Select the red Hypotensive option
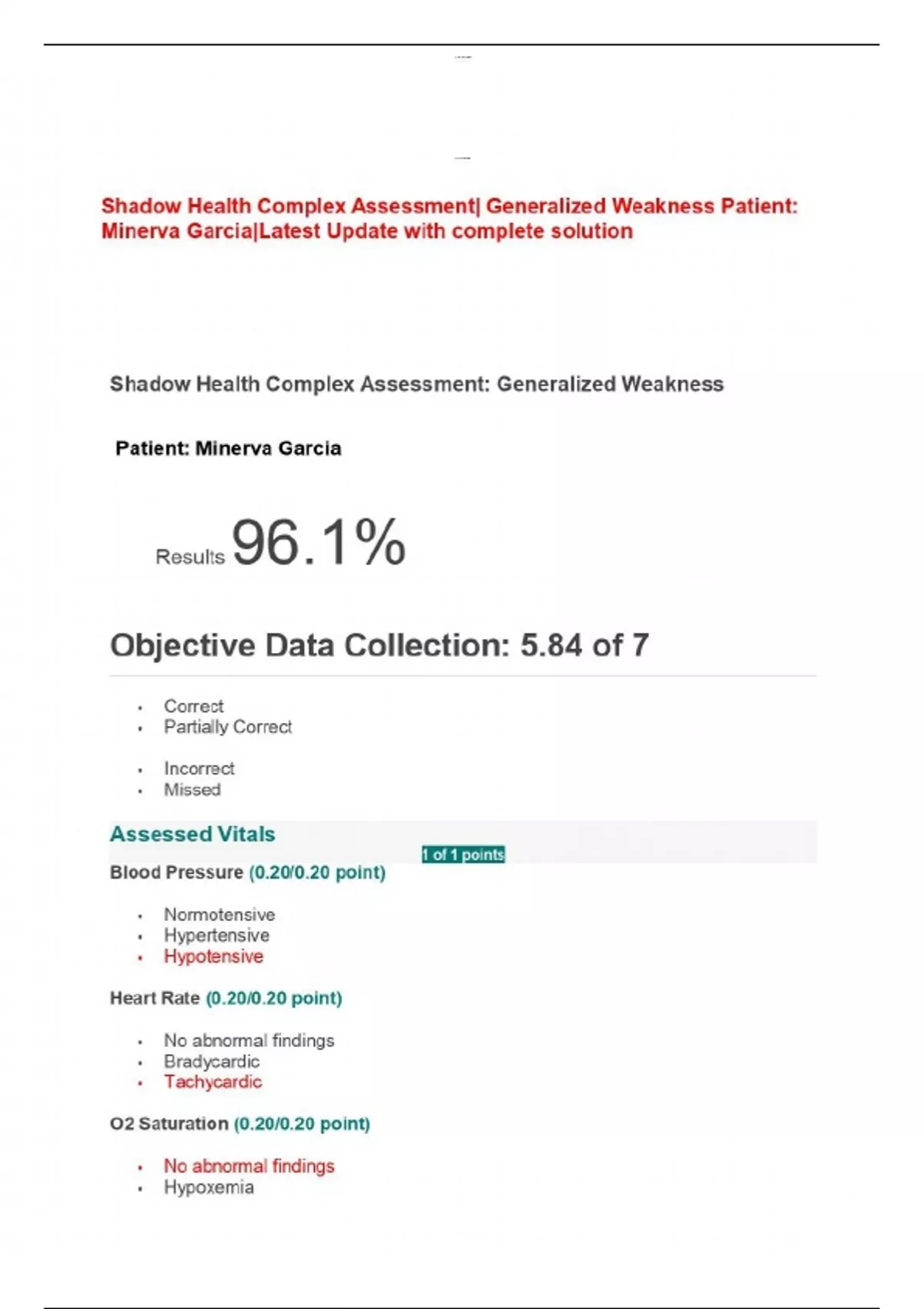Image resolution: width=924 pixels, height=1309 pixels. click(213, 956)
